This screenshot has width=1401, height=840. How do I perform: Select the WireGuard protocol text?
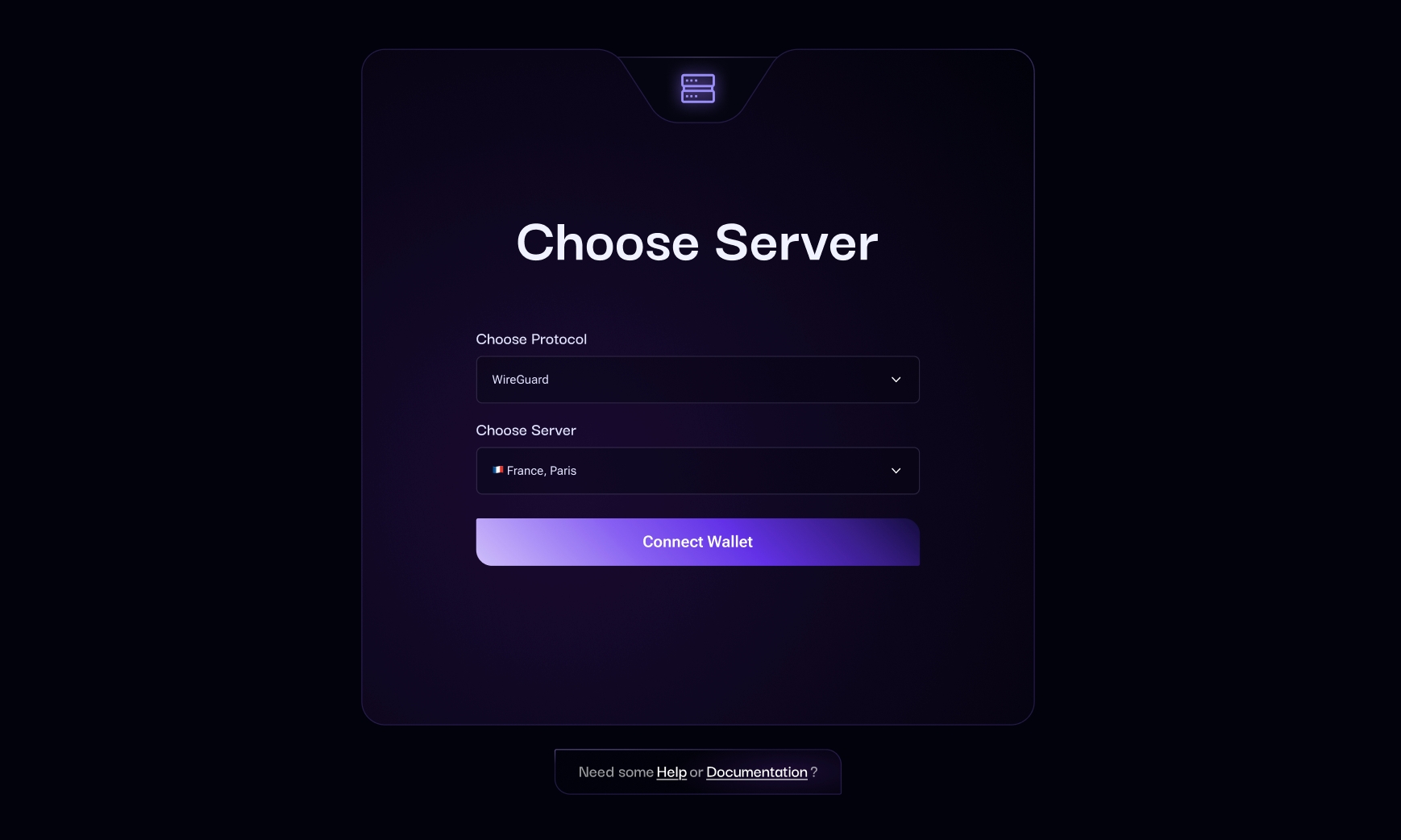[520, 380]
